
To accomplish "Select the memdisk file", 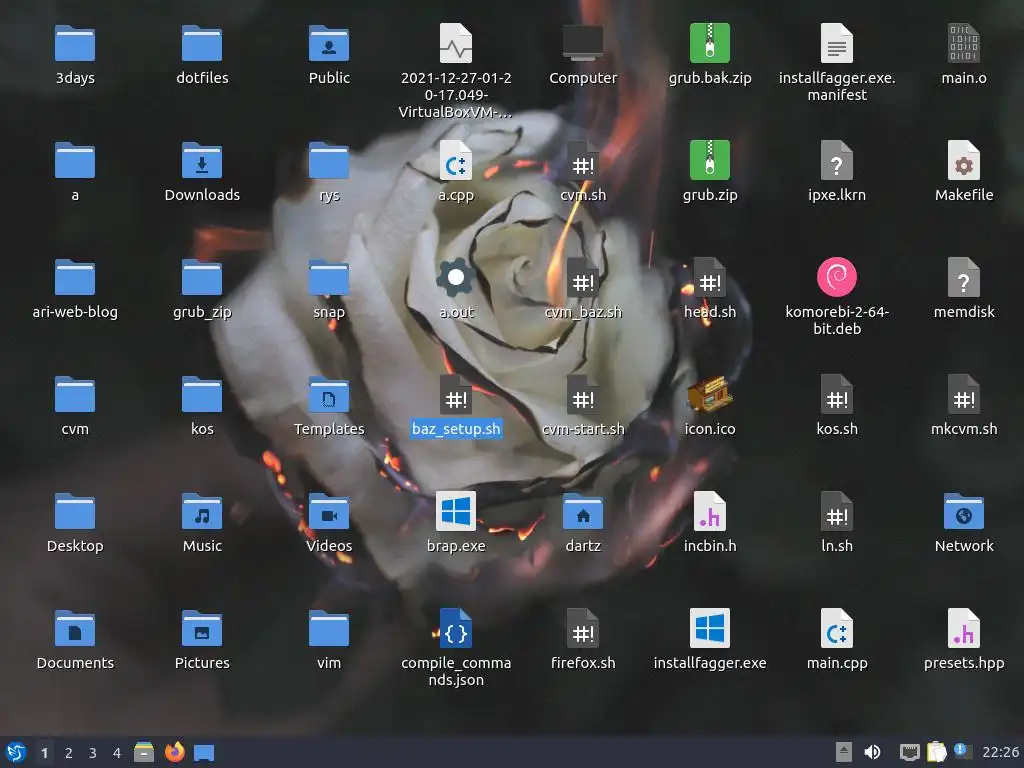I will click(964, 278).
